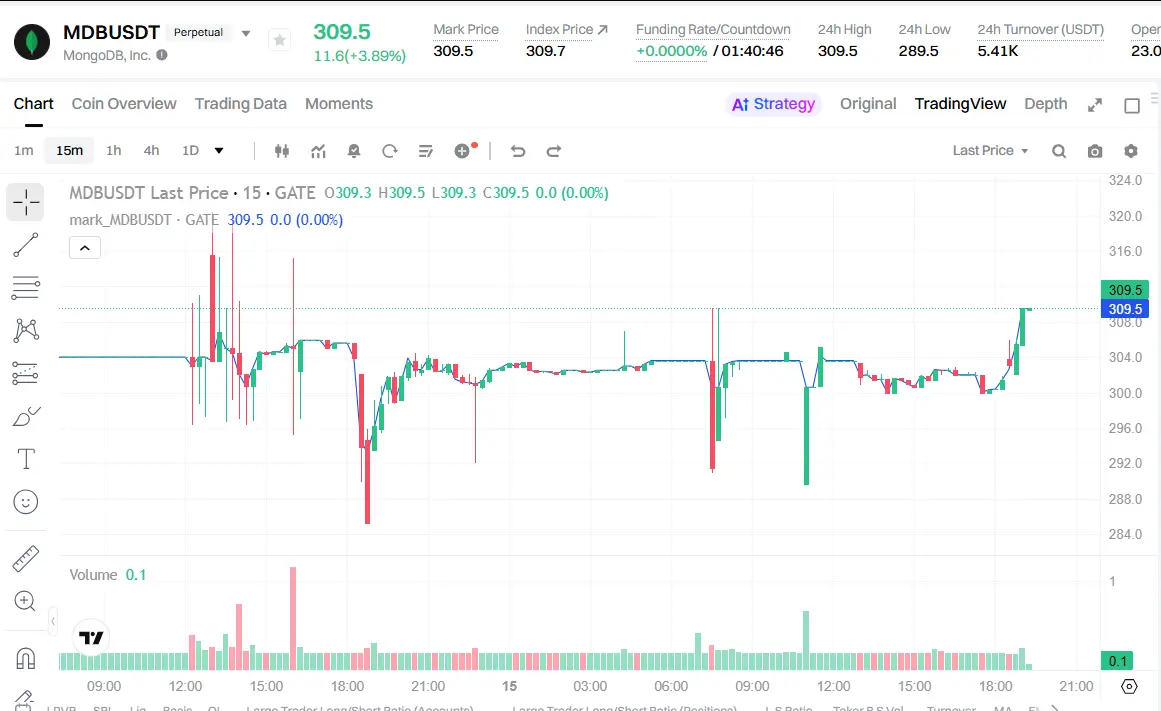Open the Last Price dropdown
The image size is (1161, 711).
(x=991, y=150)
